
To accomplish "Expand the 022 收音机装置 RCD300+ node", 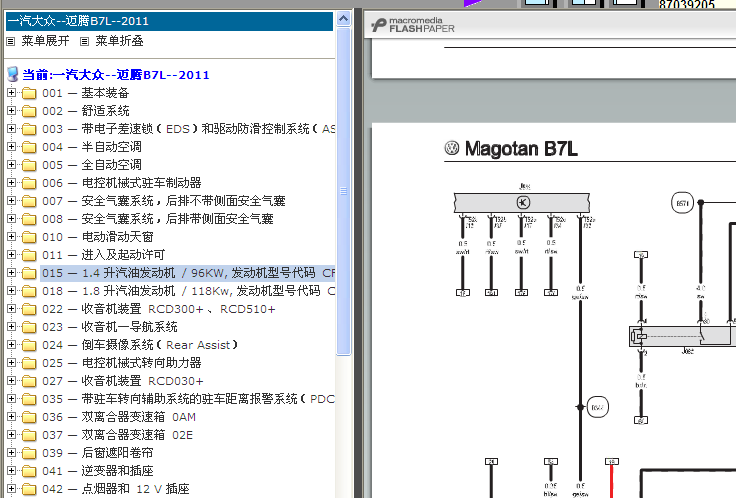I will [11, 308].
